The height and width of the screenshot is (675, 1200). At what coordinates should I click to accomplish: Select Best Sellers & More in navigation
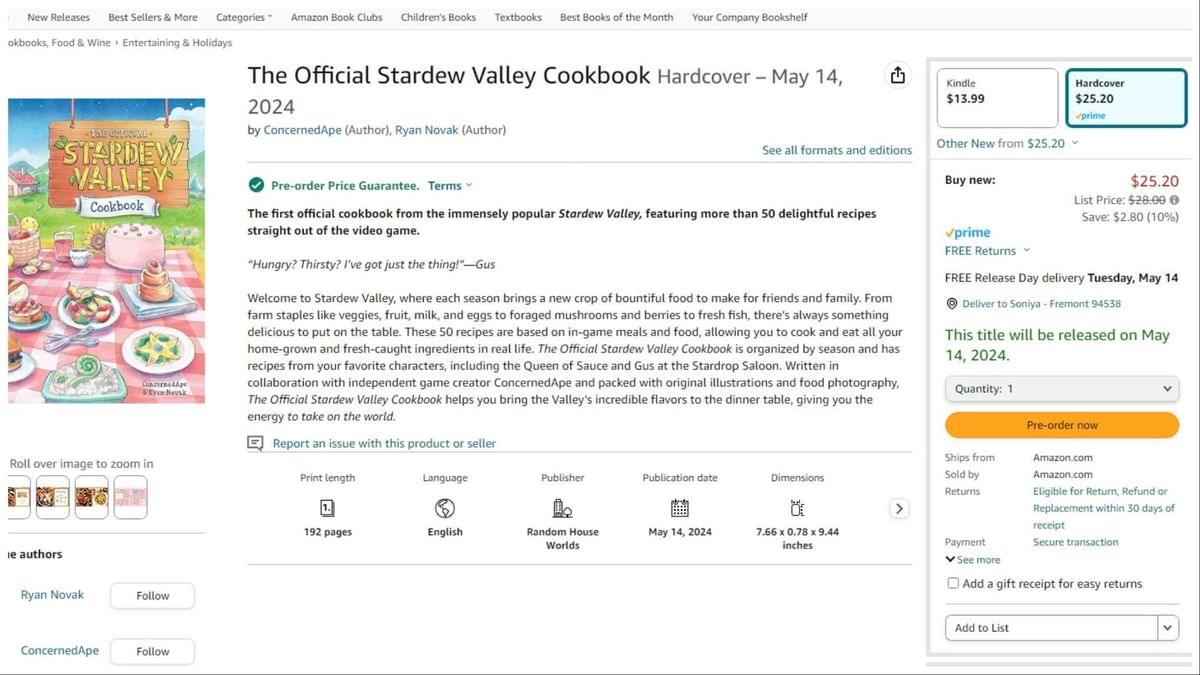point(152,17)
